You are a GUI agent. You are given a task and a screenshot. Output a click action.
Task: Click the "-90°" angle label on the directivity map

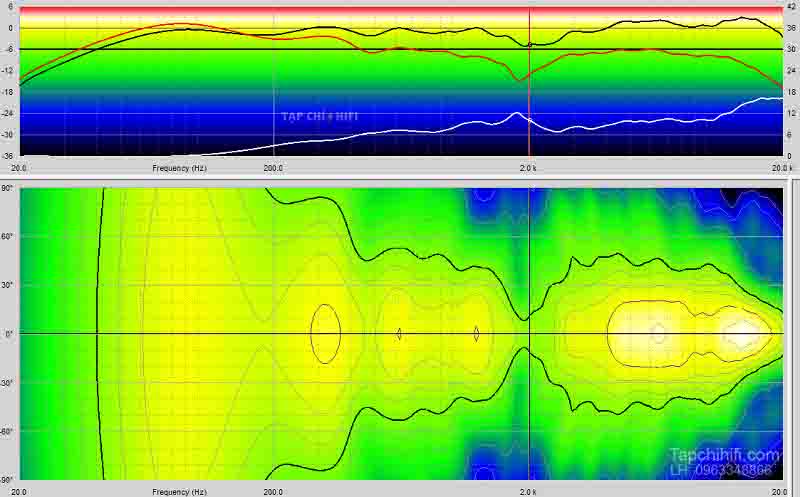[7, 480]
